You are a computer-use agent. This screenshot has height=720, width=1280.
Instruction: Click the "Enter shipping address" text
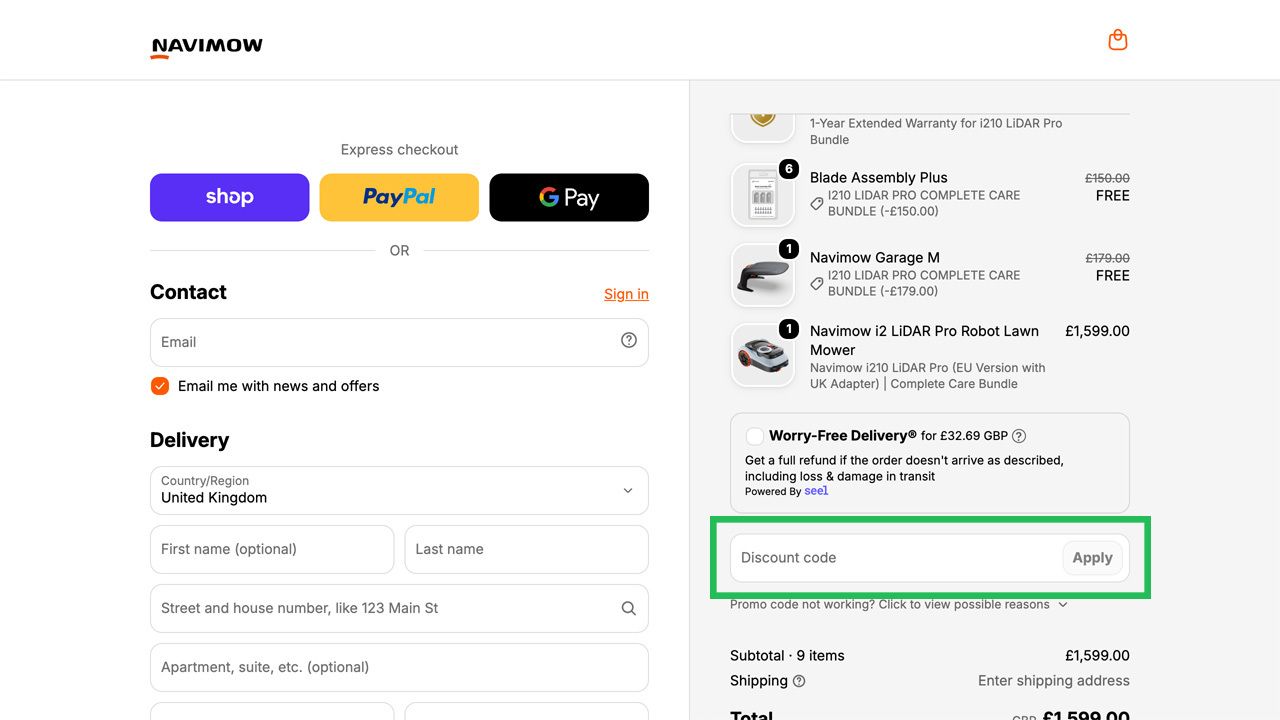coord(1054,681)
